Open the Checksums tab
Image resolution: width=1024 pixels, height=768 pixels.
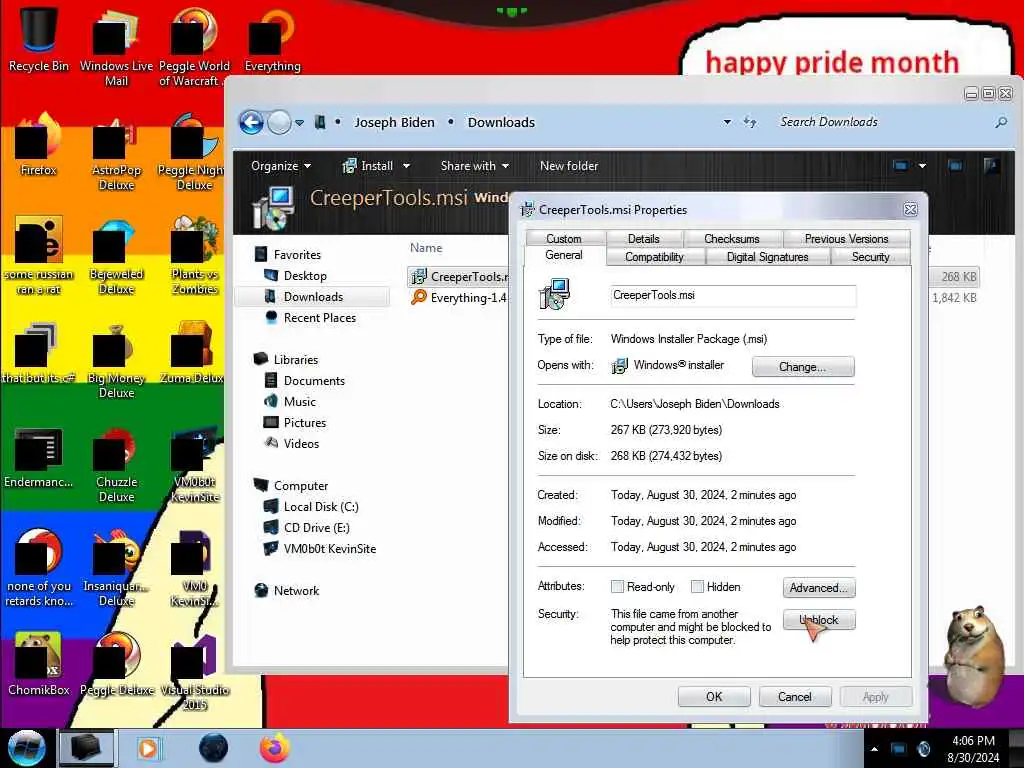point(732,239)
